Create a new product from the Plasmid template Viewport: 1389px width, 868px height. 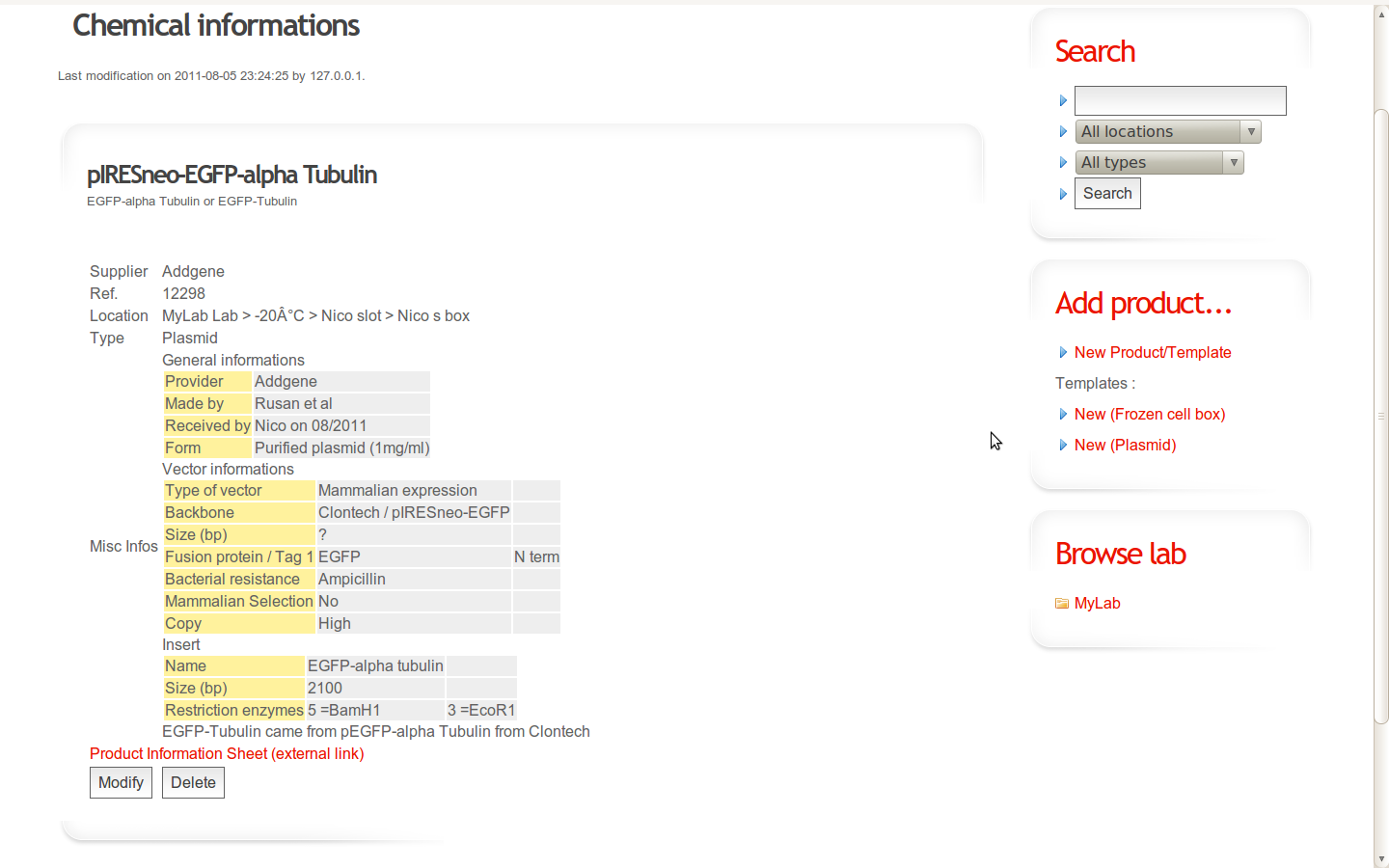coord(1125,445)
